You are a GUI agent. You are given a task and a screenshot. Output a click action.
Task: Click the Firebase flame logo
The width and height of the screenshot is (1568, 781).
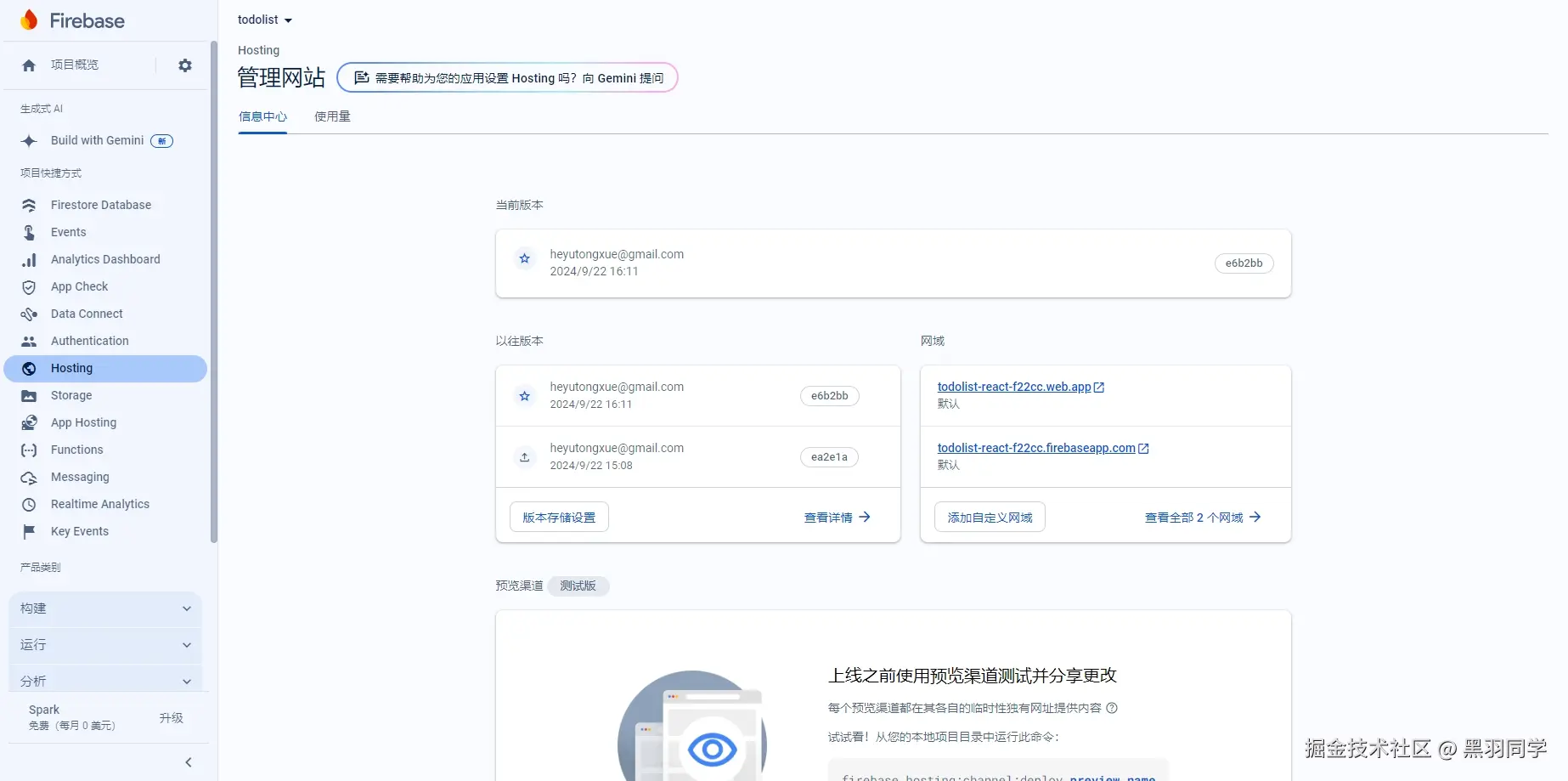29,20
